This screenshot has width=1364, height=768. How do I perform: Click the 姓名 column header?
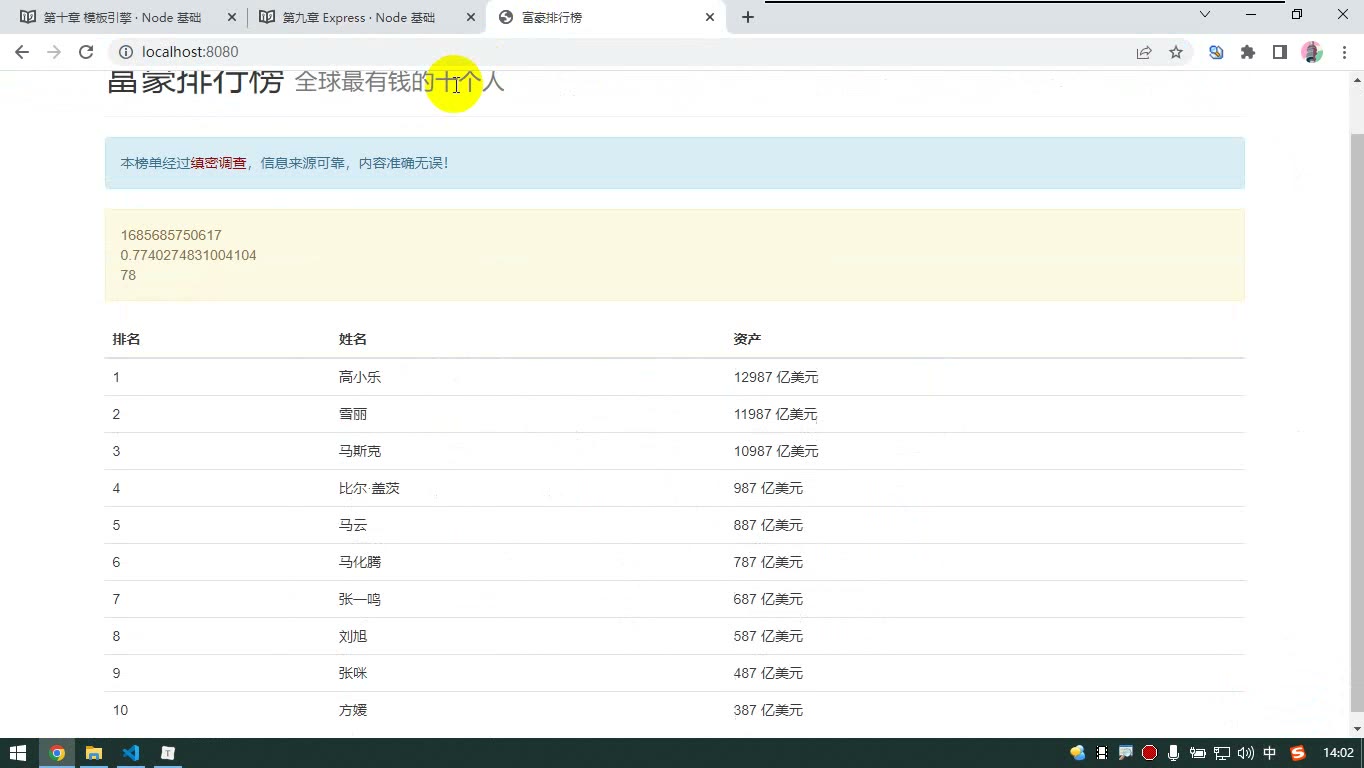353,340
